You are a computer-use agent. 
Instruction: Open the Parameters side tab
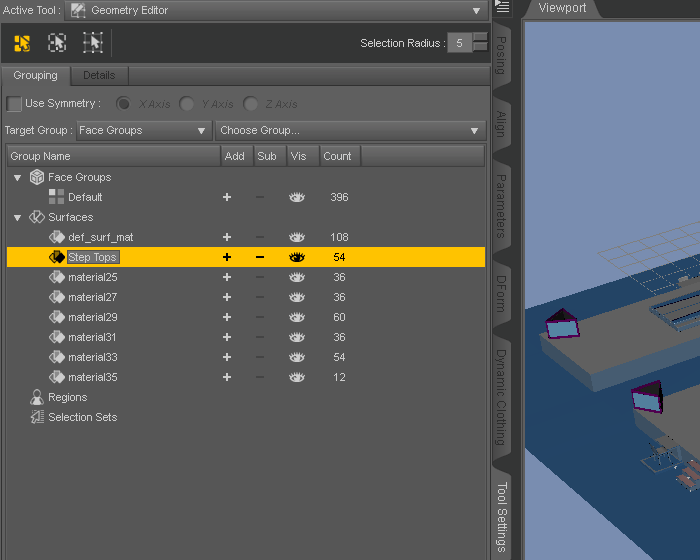coord(502,206)
